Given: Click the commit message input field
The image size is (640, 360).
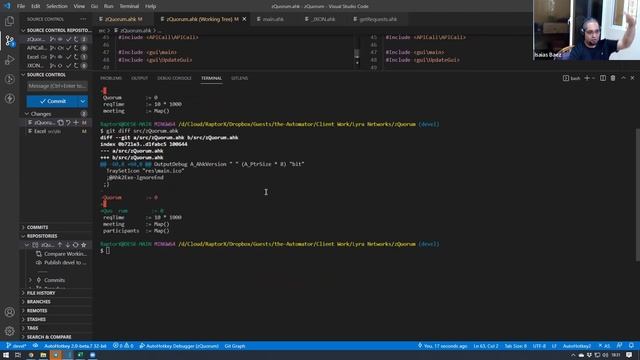Looking at the screenshot, I should [57, 86].
